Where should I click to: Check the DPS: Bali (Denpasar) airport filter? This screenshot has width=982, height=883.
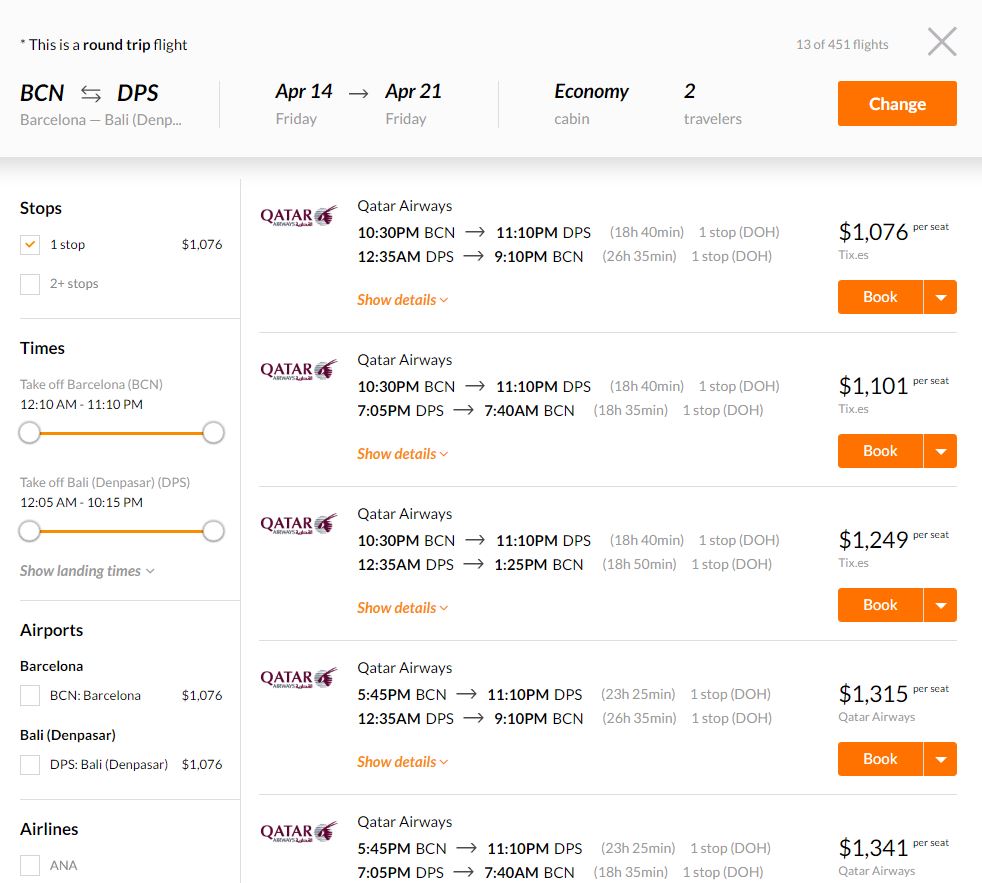(30, 764)
